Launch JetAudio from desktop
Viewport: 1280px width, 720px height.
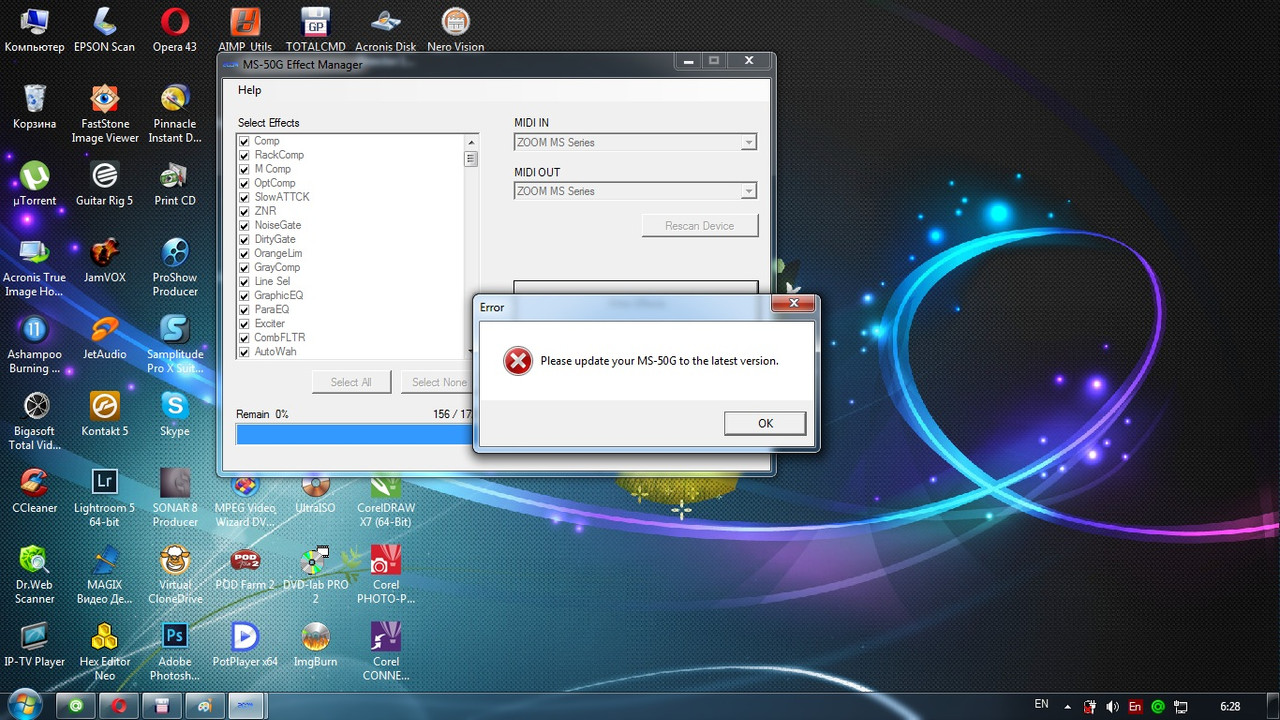tap(104, 337)
